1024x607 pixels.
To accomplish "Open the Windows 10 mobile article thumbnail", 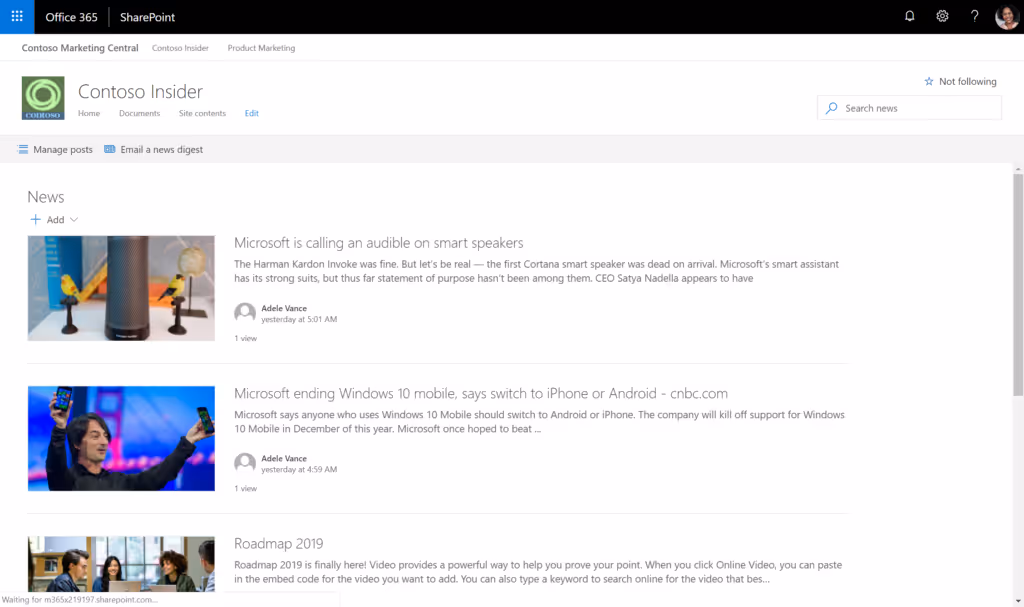I will tap(121, 438).
